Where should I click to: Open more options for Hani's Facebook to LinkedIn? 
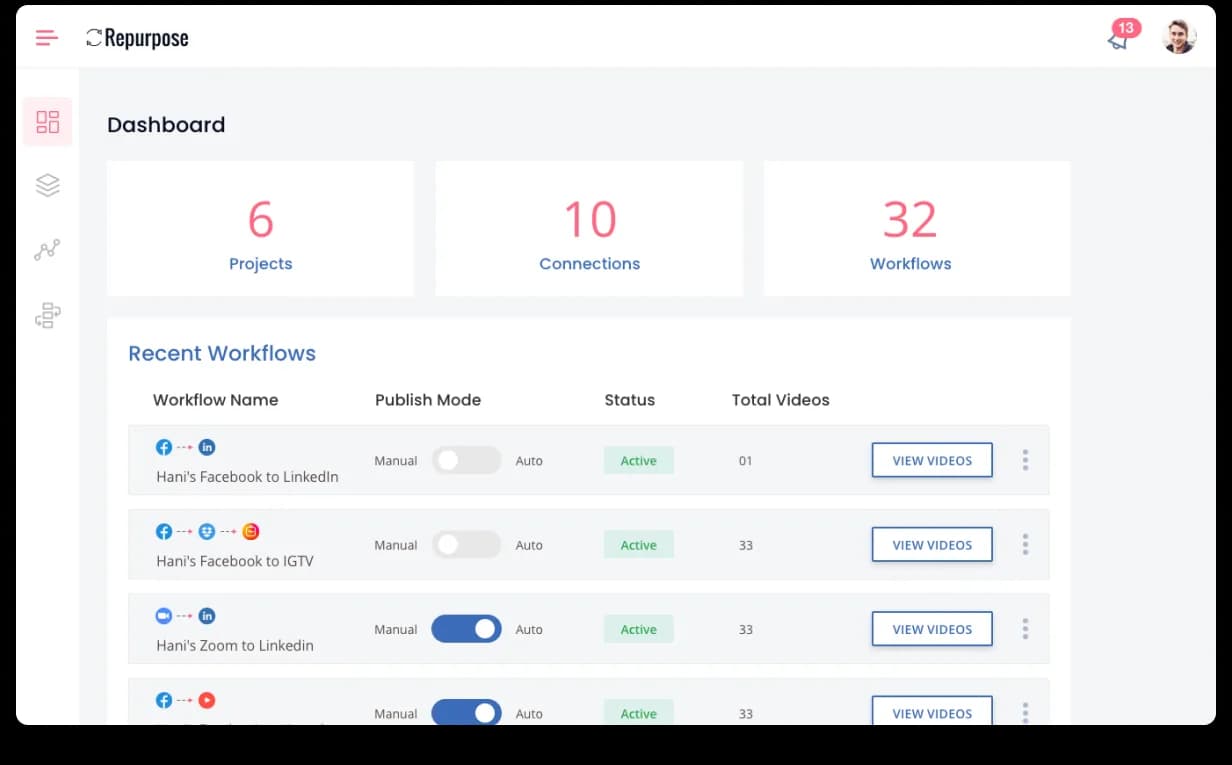coord(1025,460)
